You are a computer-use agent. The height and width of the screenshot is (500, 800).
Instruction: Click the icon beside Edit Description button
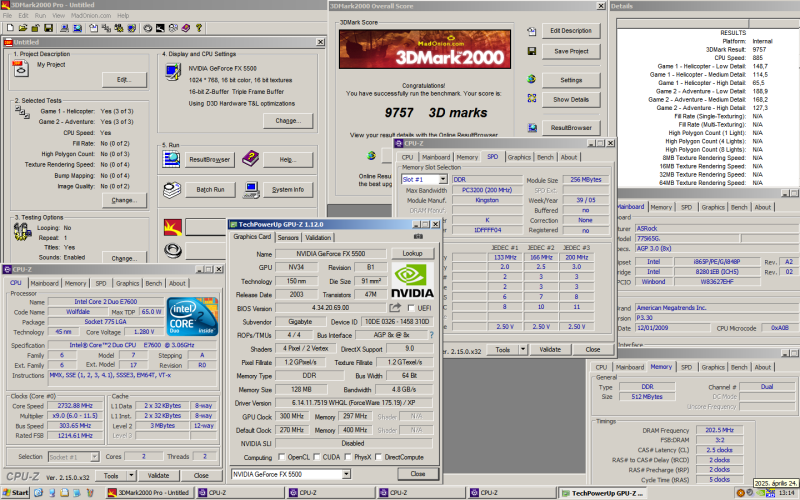tap(532, 31)
